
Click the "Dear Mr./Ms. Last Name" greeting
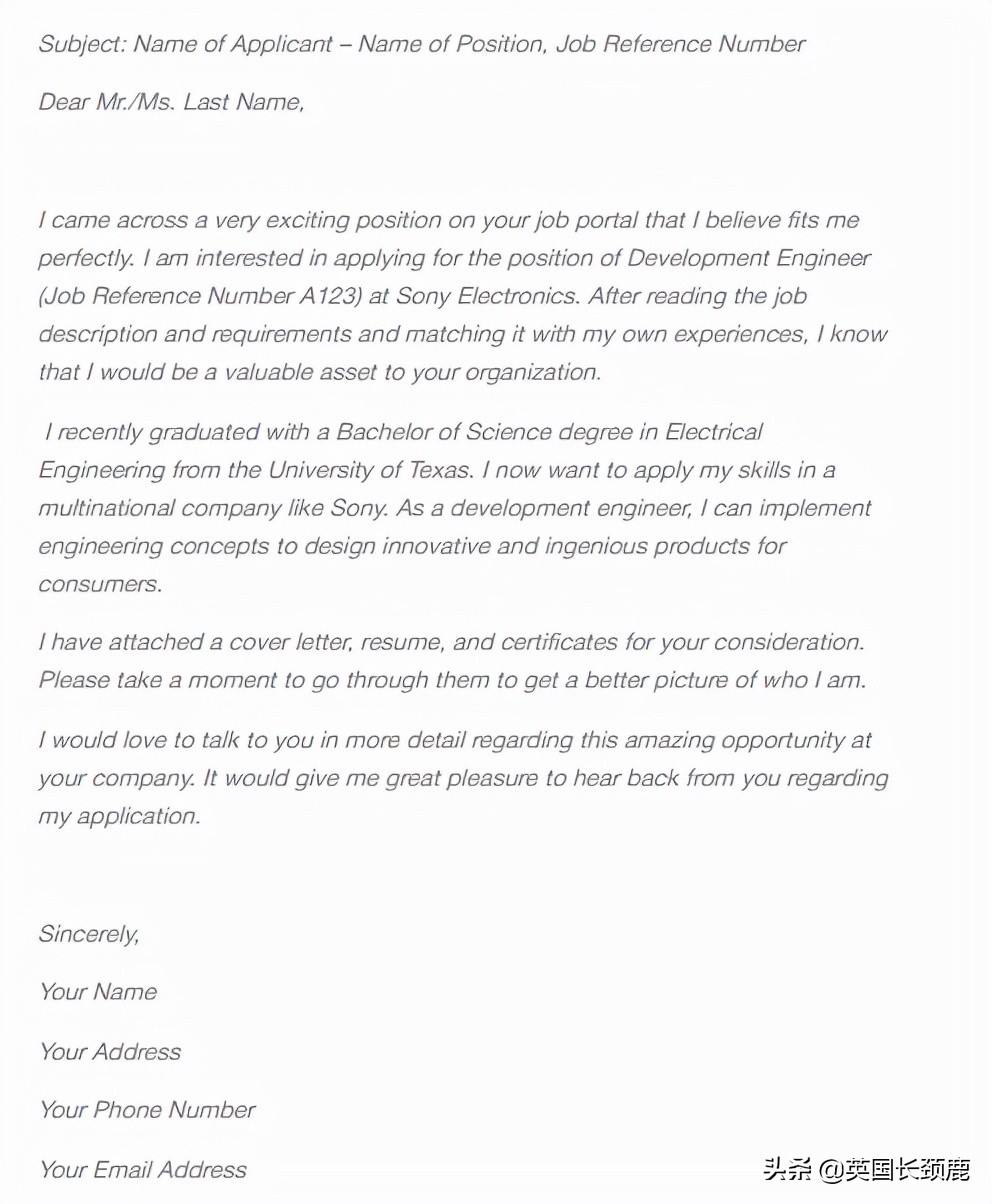(x=170, y=102)
